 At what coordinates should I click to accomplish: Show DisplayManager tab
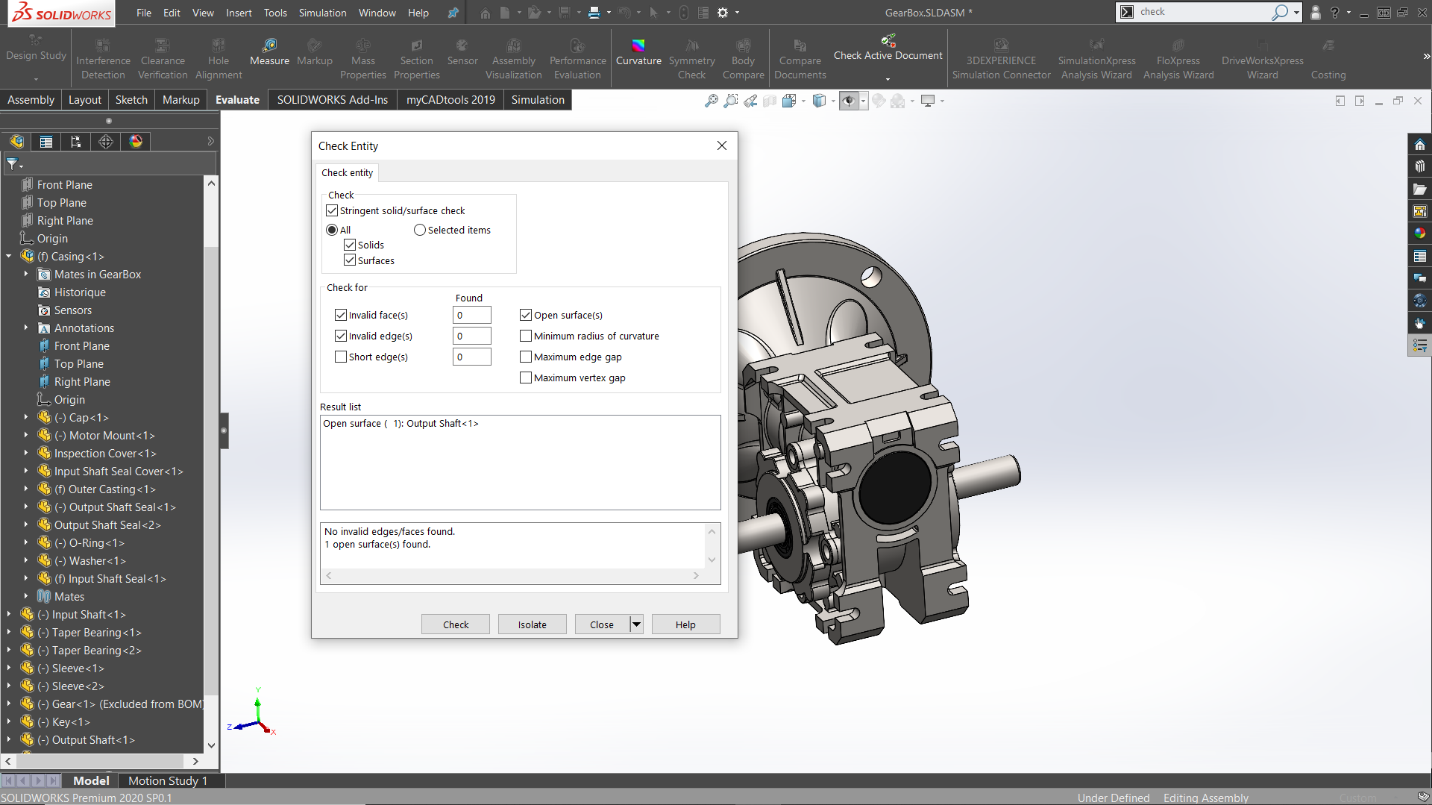coord(136,142)
